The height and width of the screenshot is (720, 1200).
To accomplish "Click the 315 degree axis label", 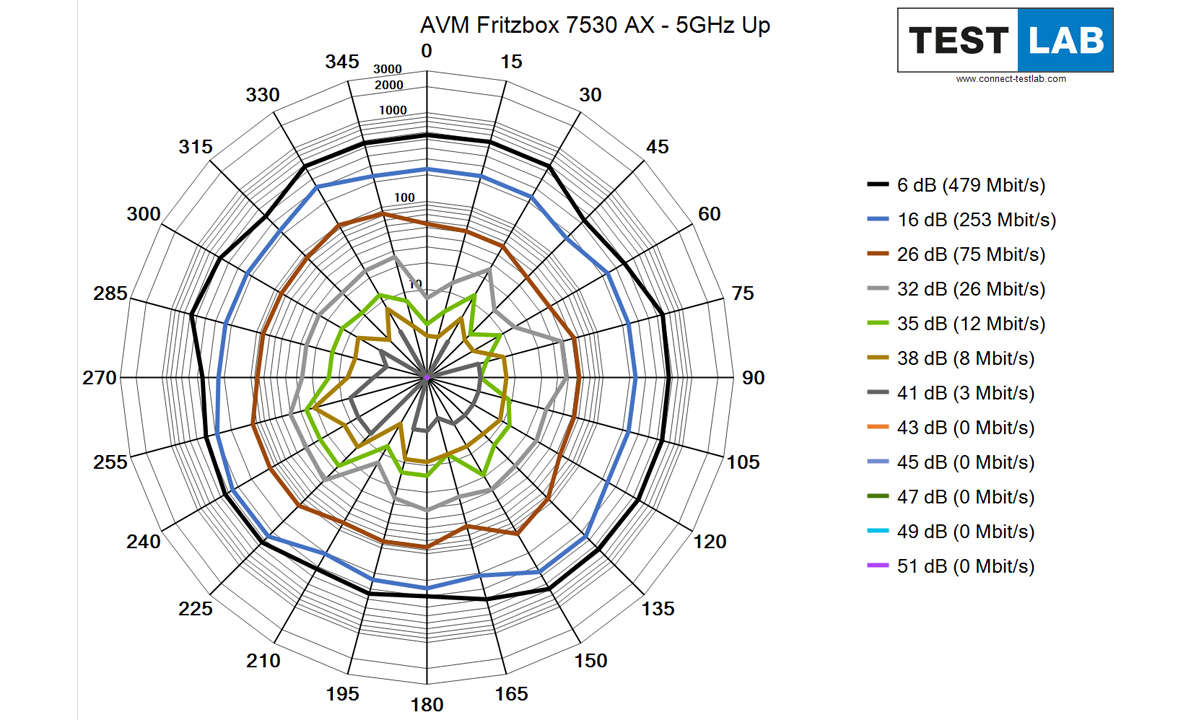I will [x=197, y=147].
